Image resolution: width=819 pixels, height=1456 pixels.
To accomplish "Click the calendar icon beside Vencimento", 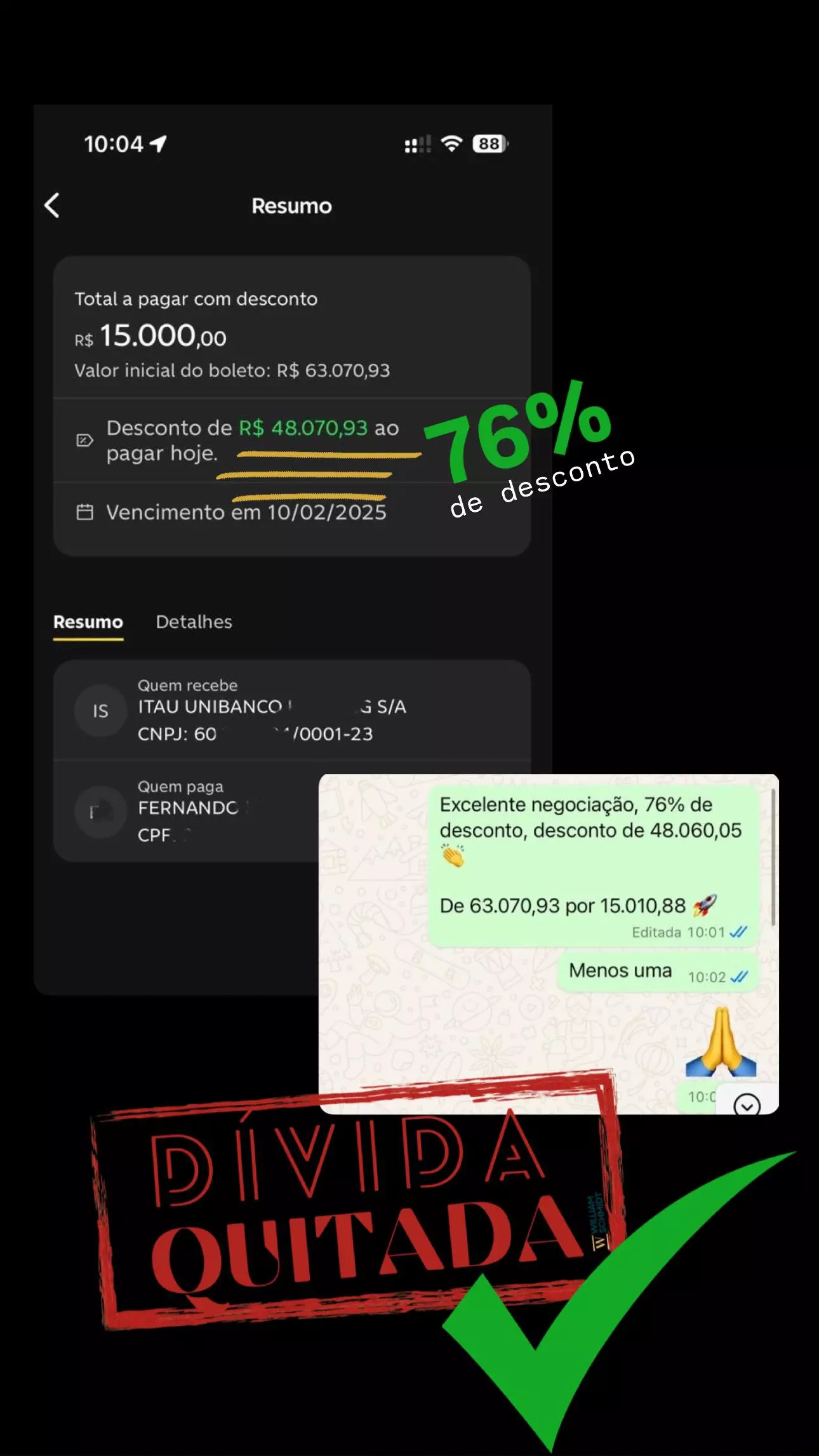I will (x=84, y=512).
